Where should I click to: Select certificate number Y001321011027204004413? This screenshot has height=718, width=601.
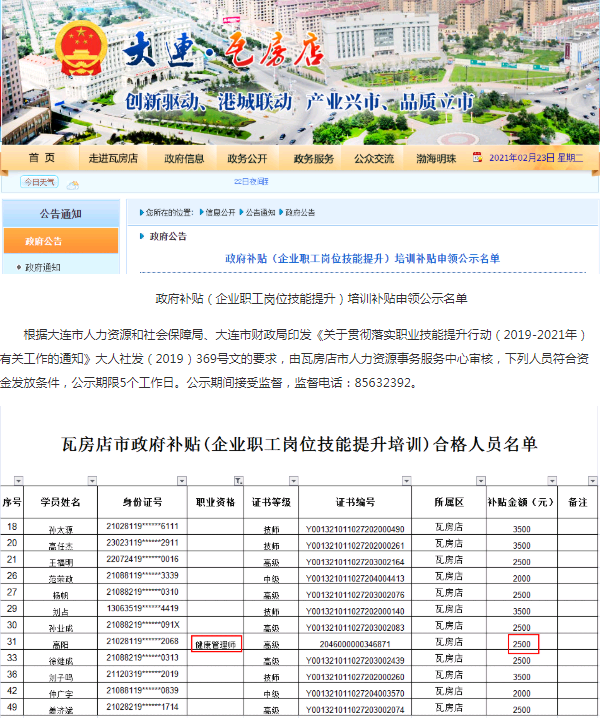355,578
